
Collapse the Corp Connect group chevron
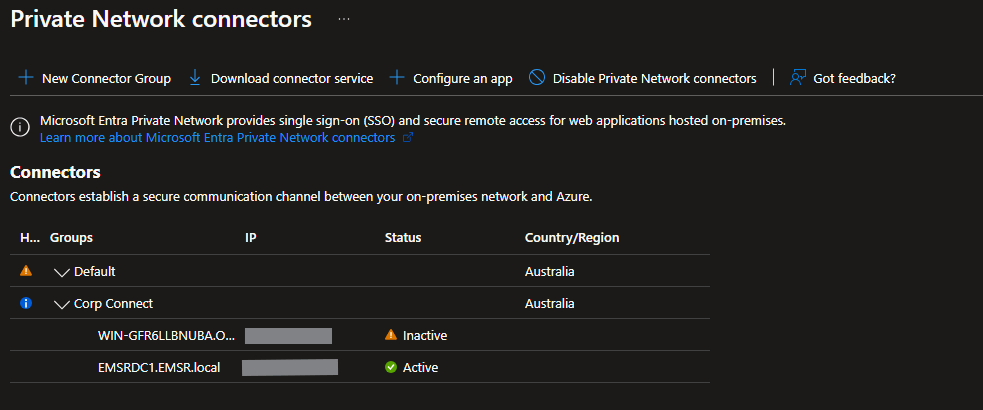[x=62, y=304]
